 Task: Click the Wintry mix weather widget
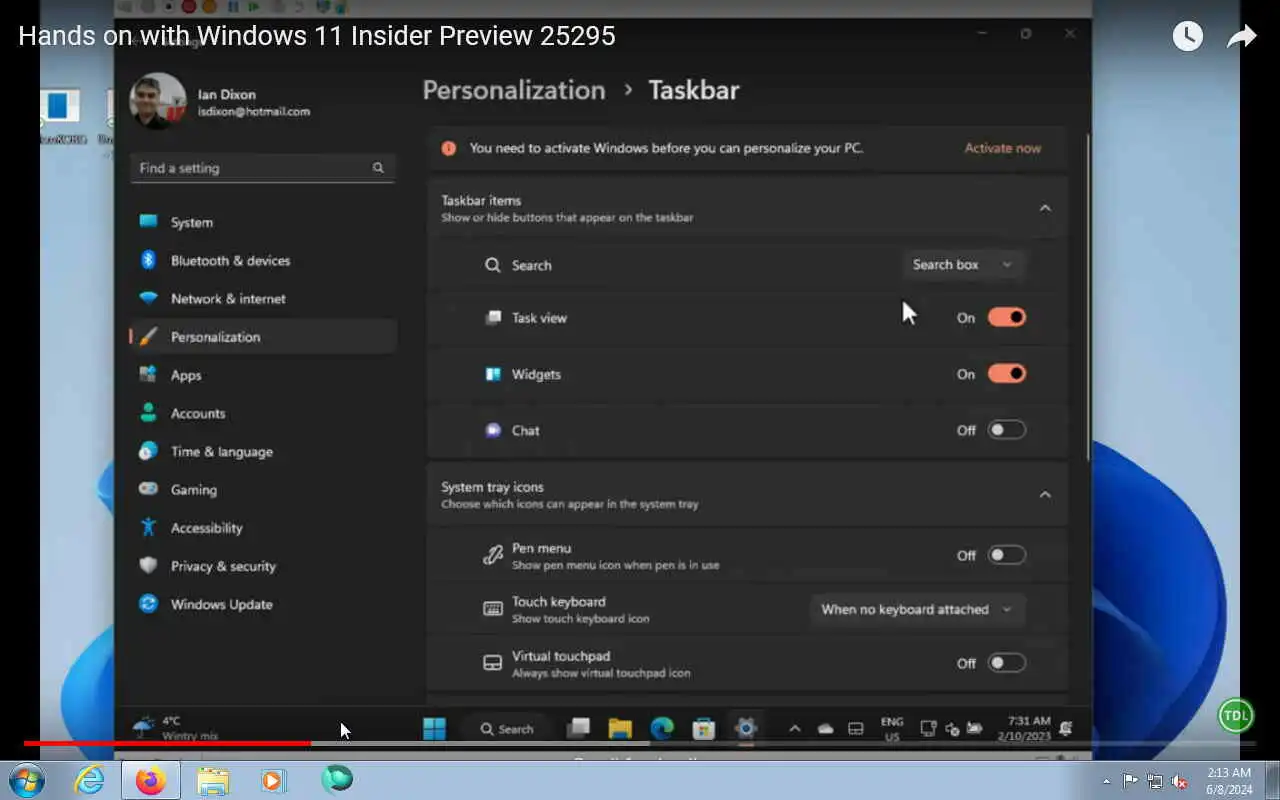point(176,728)
